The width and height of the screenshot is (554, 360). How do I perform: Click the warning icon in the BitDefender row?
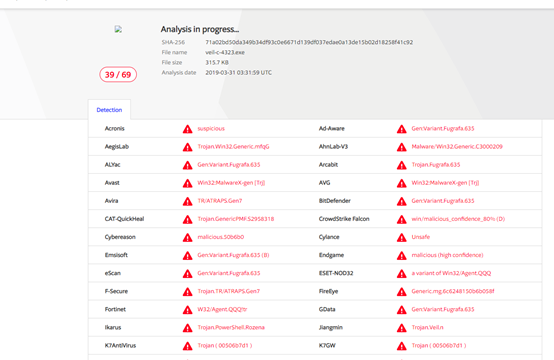coord(402,201)
